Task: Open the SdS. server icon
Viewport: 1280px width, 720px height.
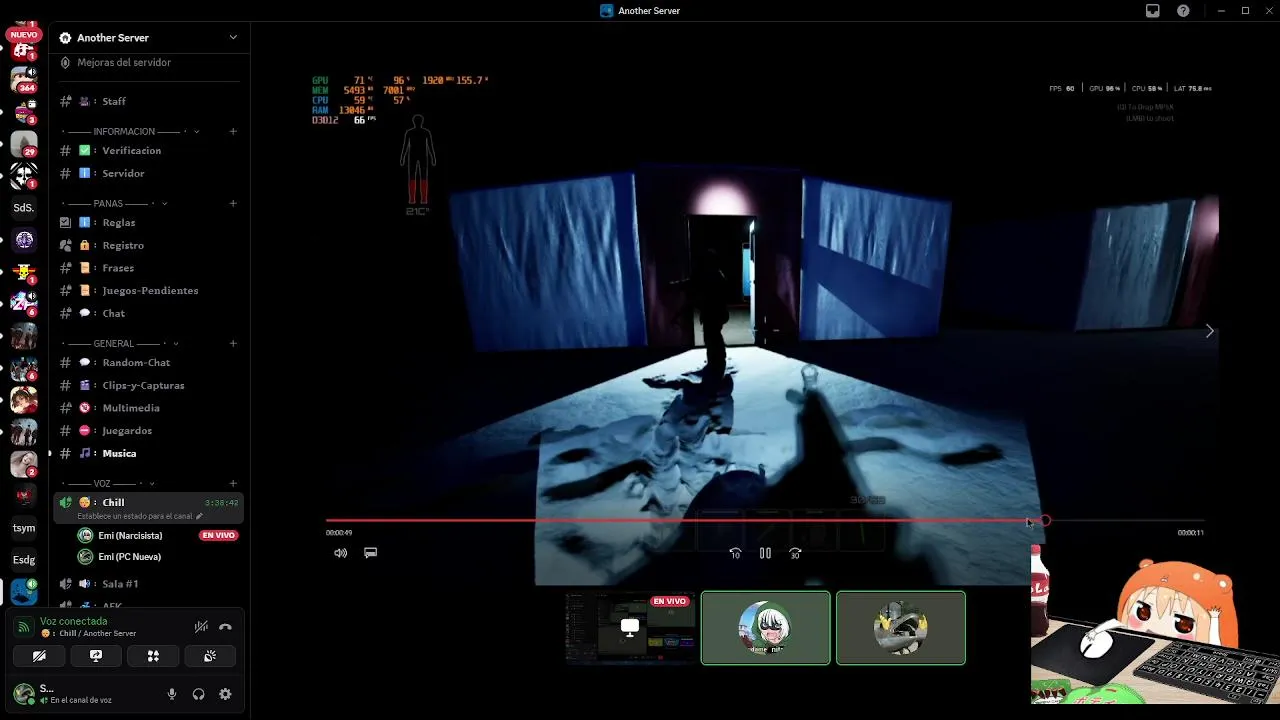Action: click(24, 208)
